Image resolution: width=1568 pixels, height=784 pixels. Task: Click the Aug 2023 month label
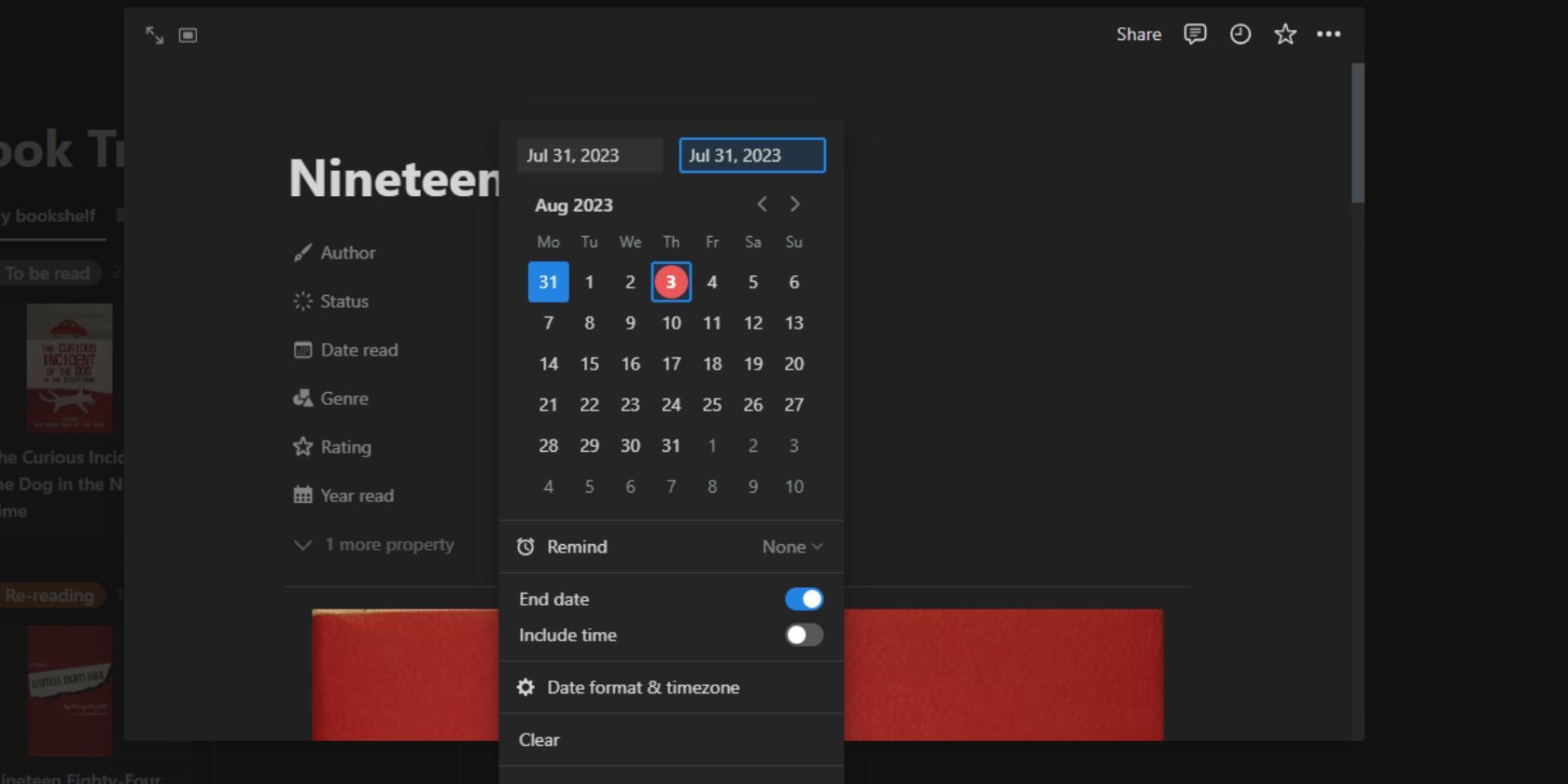tap(574, 205)
